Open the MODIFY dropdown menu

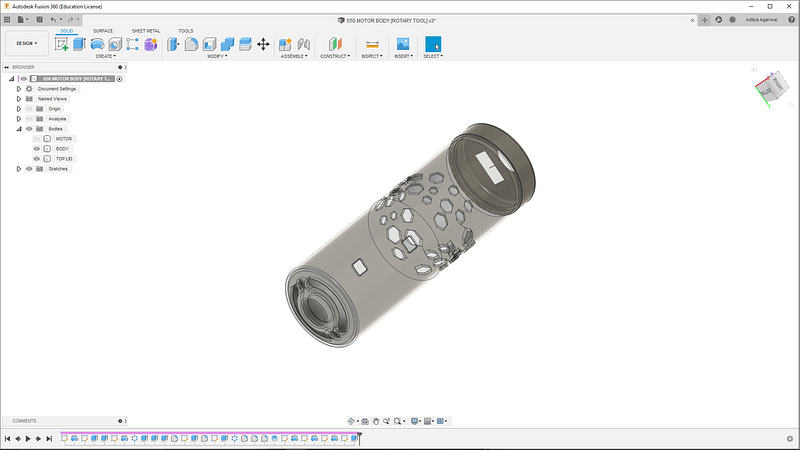217,56
